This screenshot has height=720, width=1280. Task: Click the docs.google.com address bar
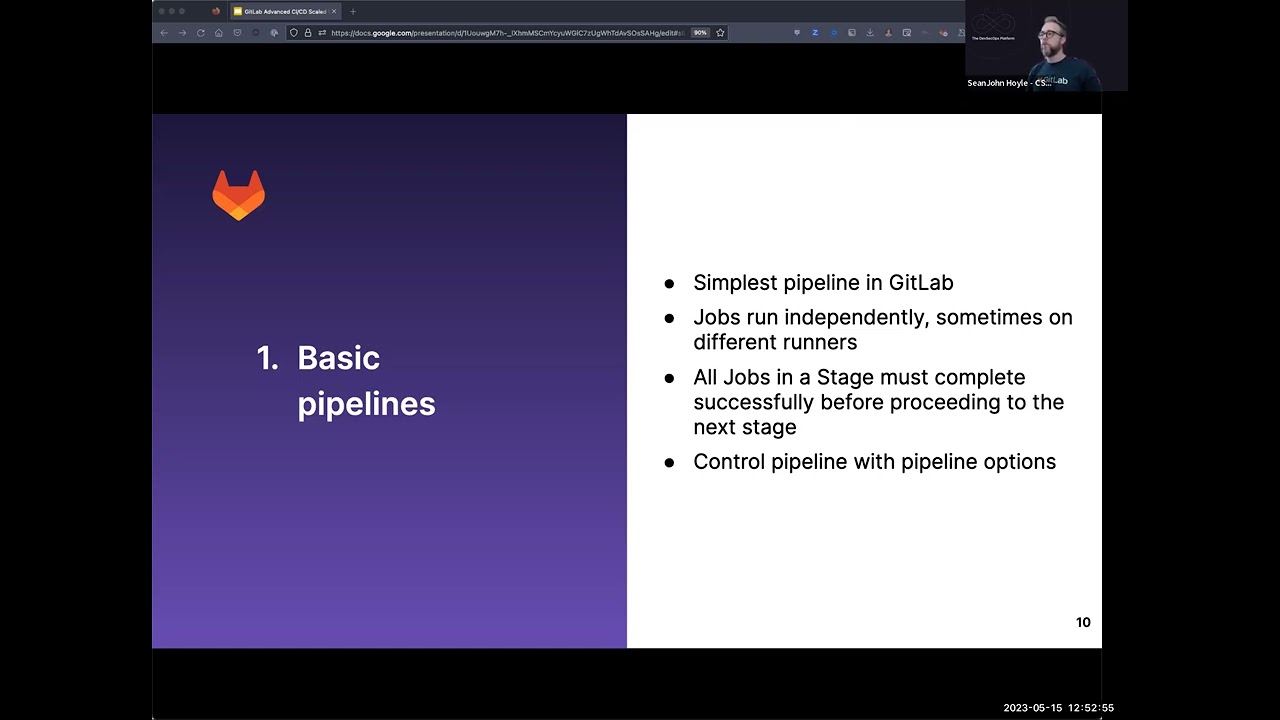[x=506, y=33]
